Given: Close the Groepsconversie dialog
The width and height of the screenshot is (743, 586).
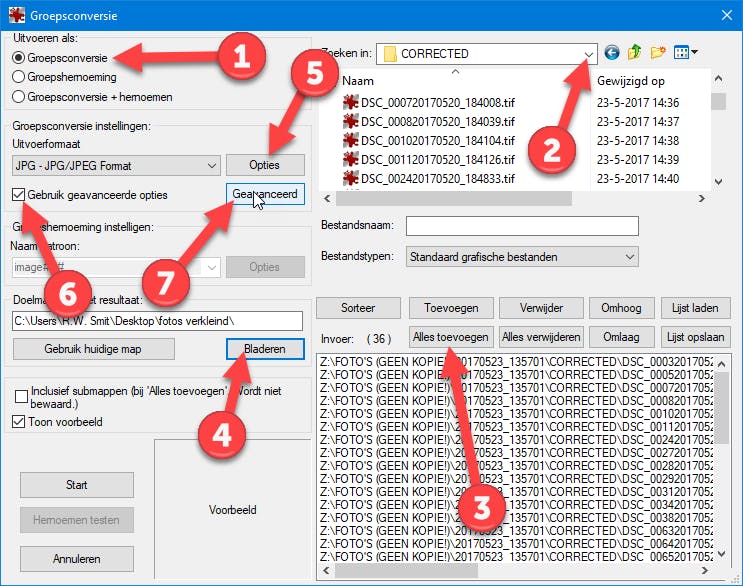Looking at the screenshot, I should coord(726,15).
